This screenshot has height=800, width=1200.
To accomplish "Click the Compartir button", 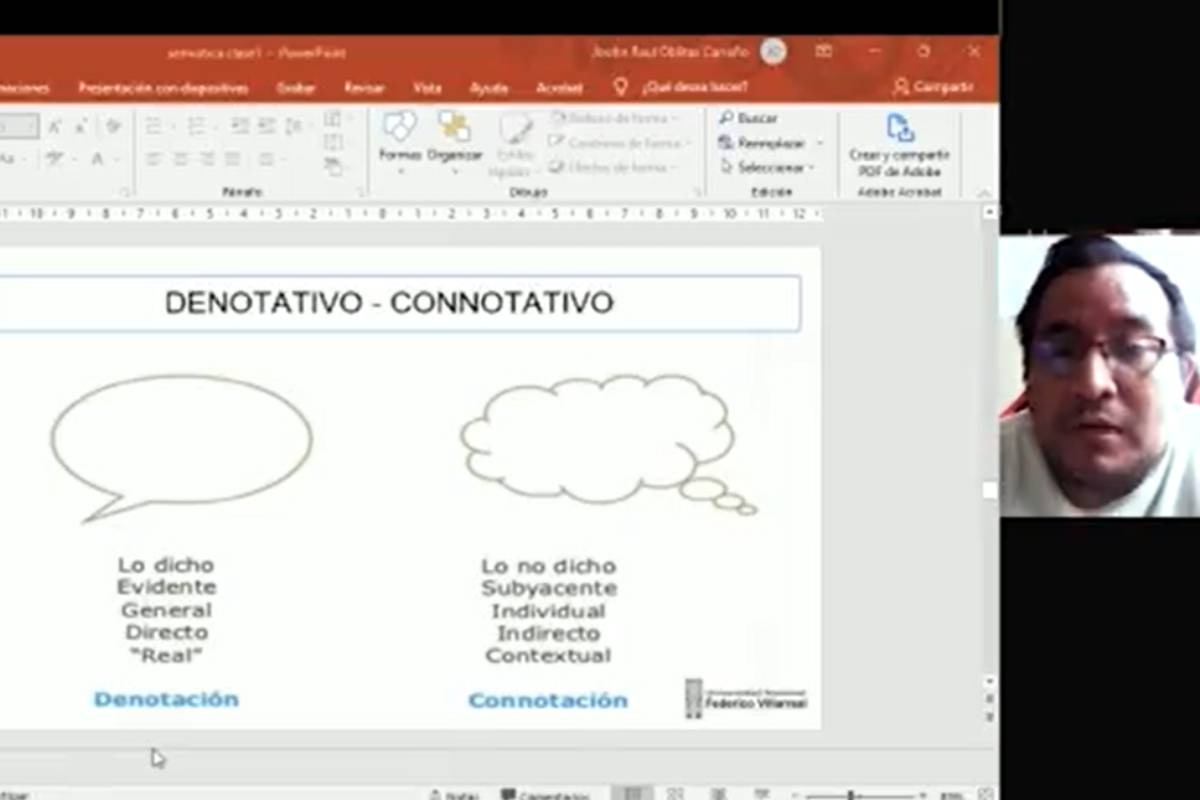I will tap(932, 87).
